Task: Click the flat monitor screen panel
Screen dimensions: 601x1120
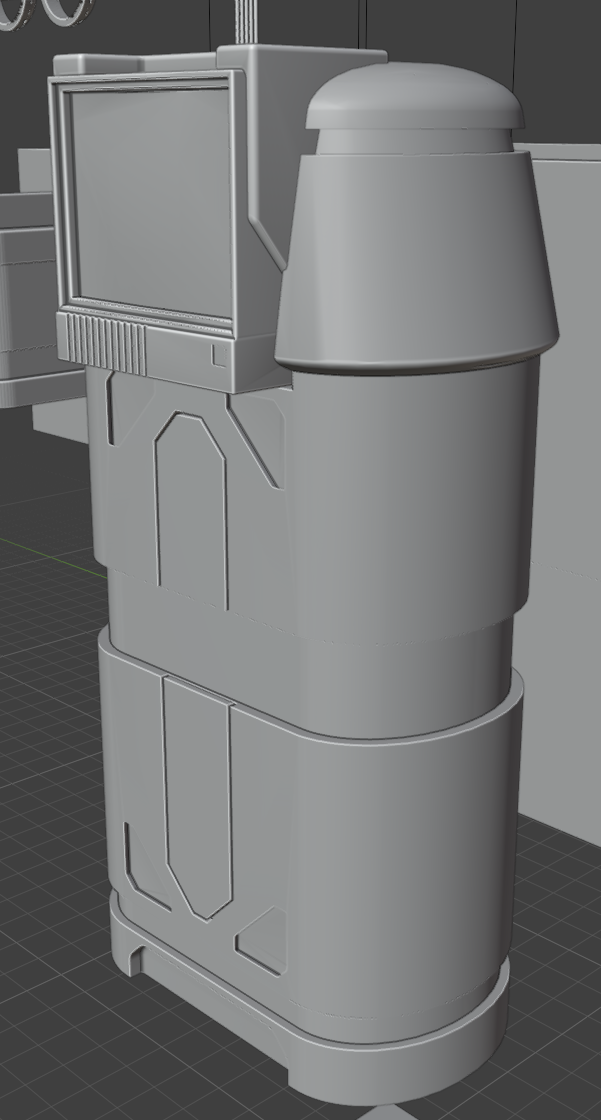Action: [152, 202]
